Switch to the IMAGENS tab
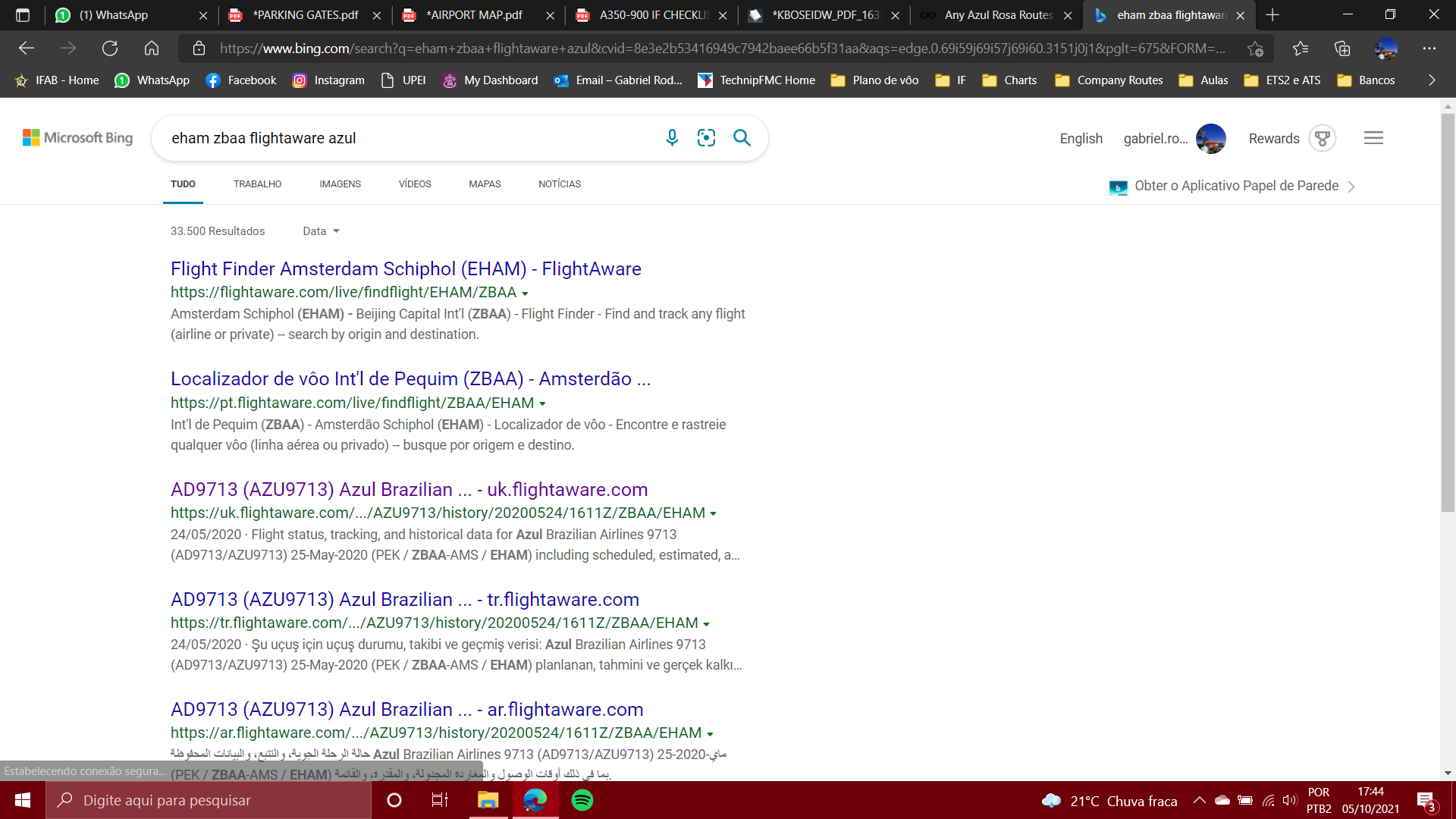Image resolution: width=1456 pixels, height=819 pixels. point(340,184)
